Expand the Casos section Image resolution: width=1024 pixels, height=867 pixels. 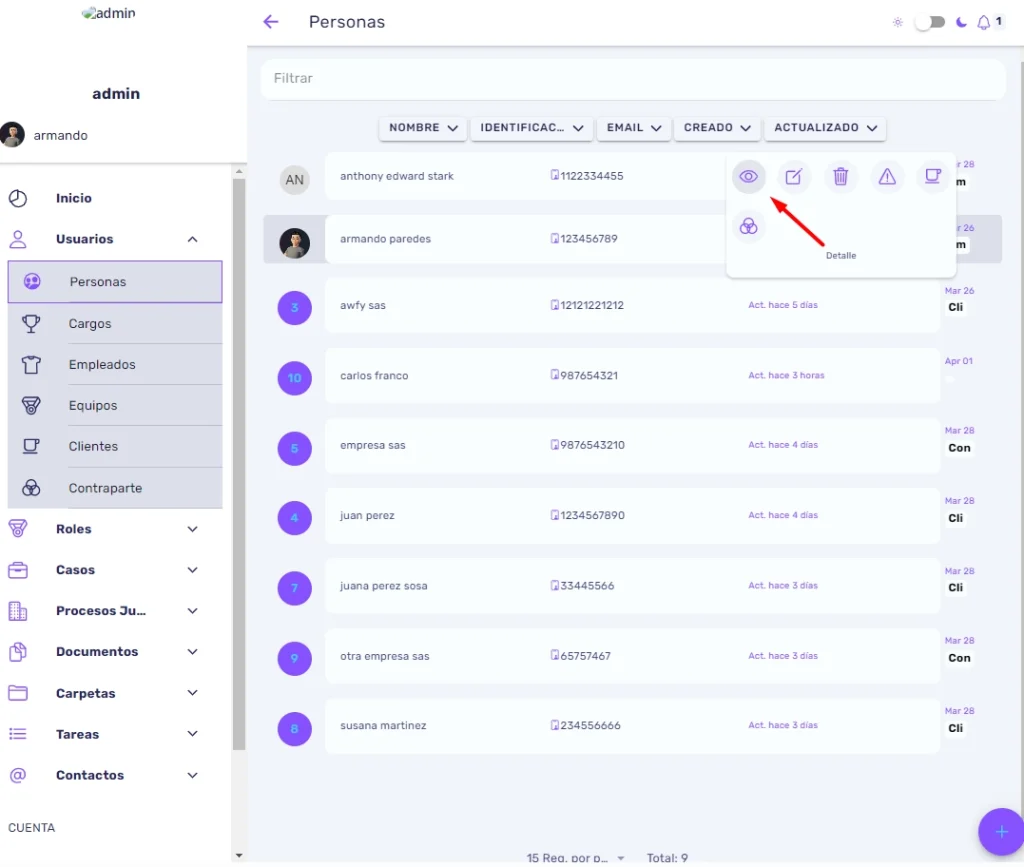point(192,570)
